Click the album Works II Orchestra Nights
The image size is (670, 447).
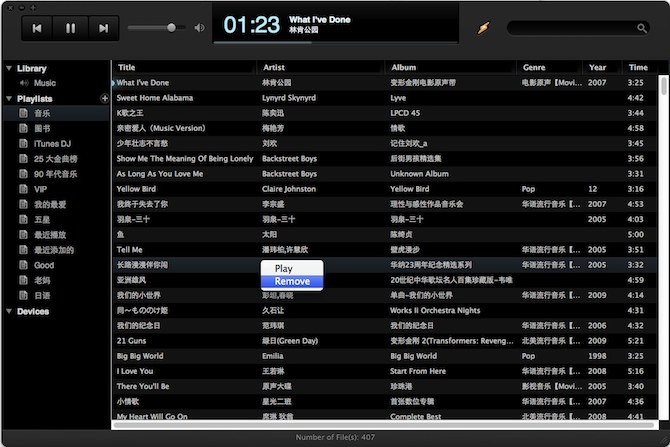pyautogui.click(x=435, y=310)
